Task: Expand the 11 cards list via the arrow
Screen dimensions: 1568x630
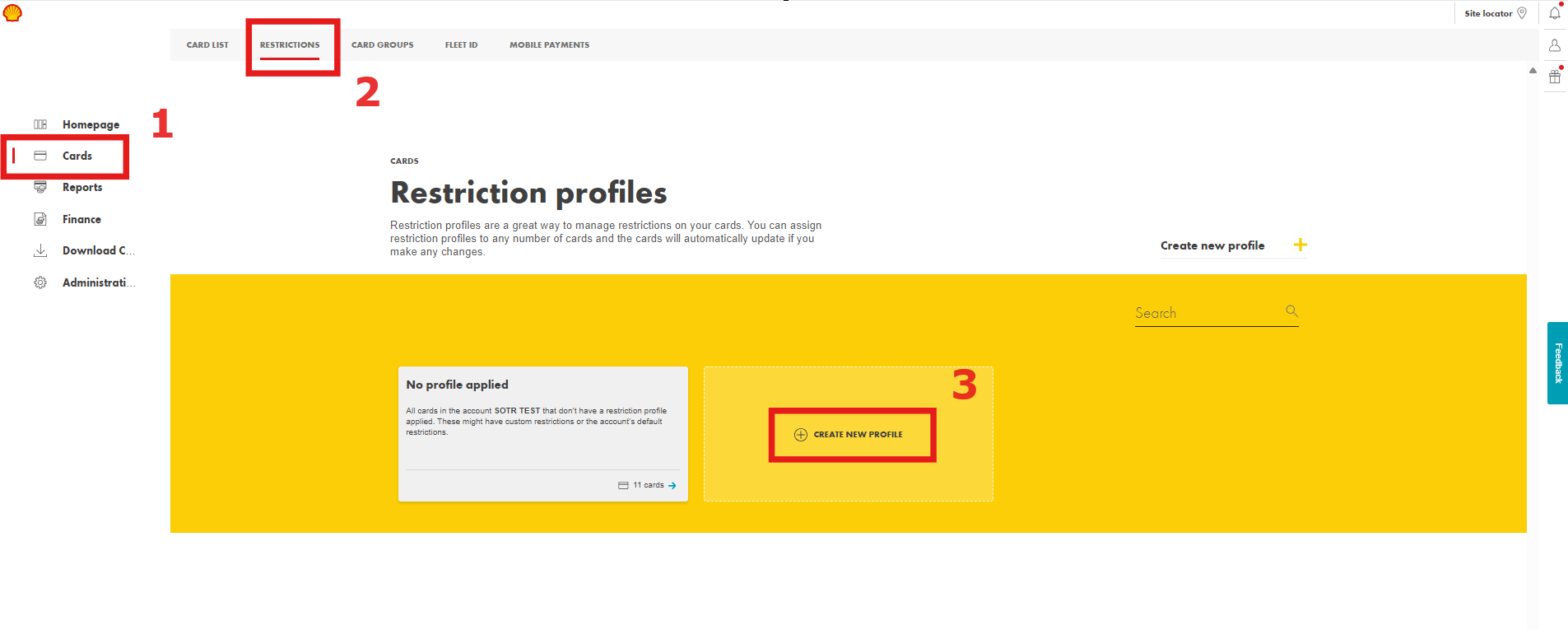Action: (x=672, y=485)
